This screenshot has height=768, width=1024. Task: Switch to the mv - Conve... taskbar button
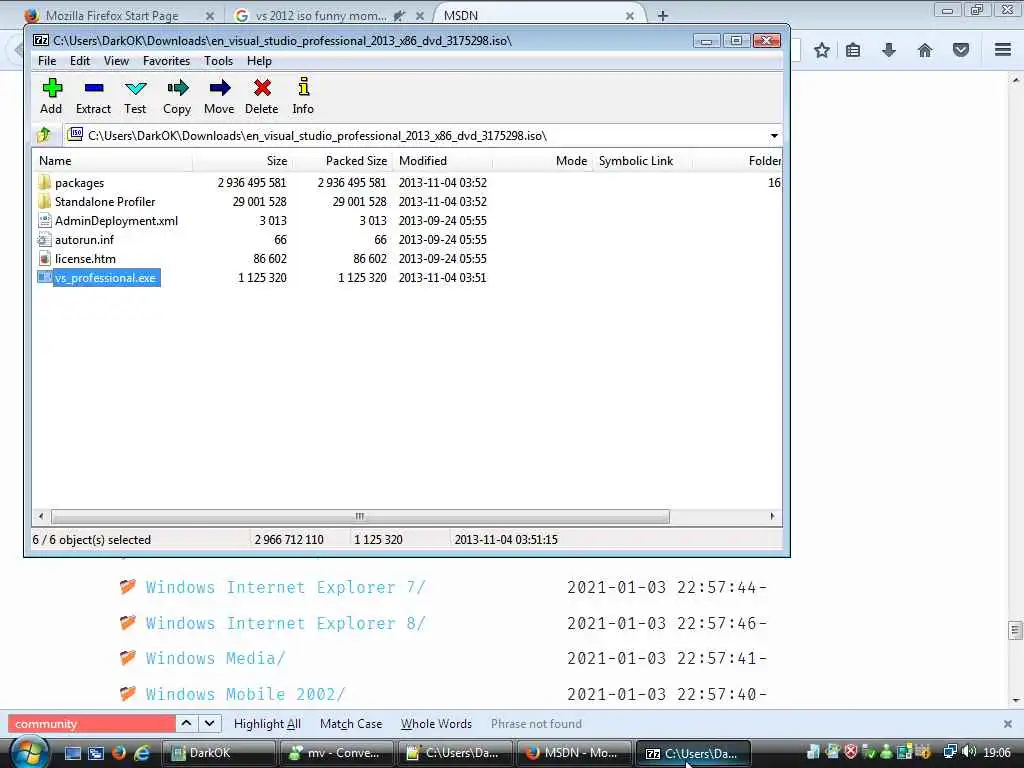(x=336, y=753)
